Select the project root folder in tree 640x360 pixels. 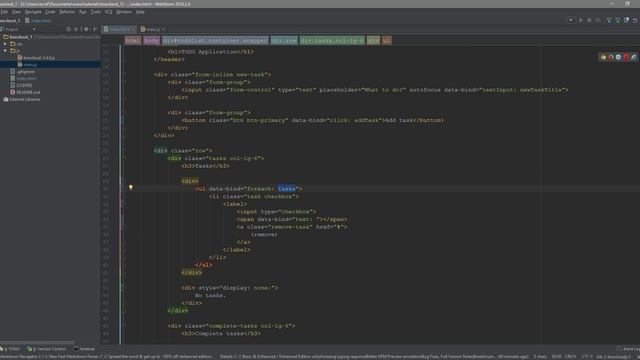(18, 37)
